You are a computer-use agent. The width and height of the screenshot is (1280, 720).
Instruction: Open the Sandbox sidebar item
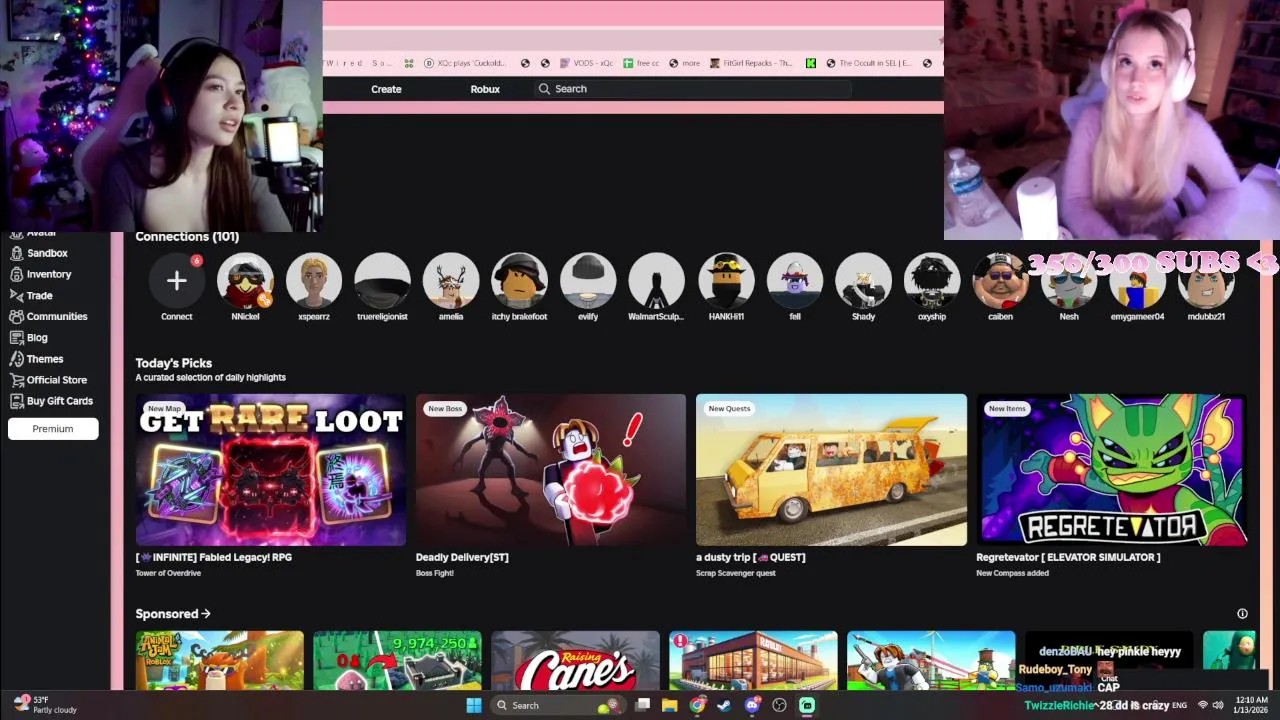click(x=39, y=253)
